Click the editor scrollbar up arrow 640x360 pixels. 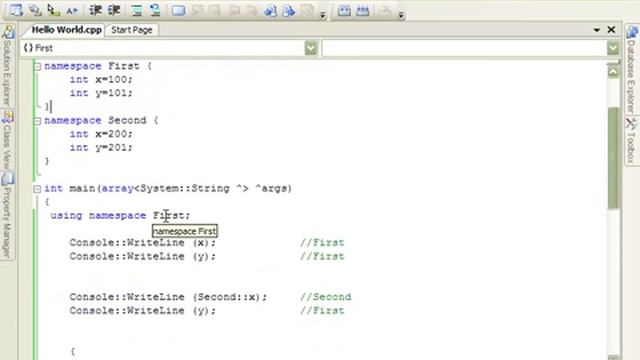(x=613, y=72)
